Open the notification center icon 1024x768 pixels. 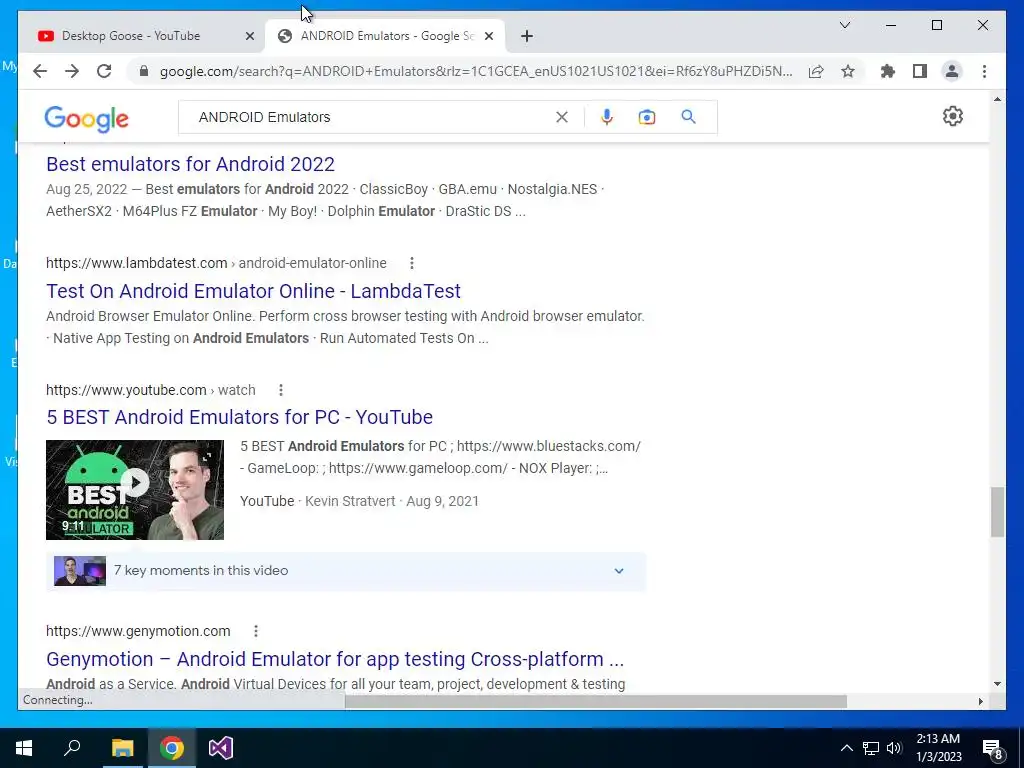coord(992,749)
